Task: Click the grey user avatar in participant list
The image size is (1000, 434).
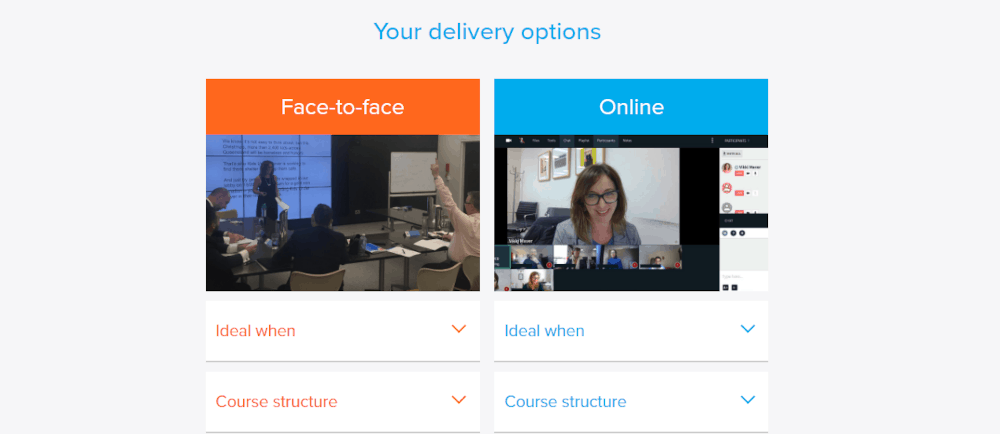Action: [x=726, y=208]
